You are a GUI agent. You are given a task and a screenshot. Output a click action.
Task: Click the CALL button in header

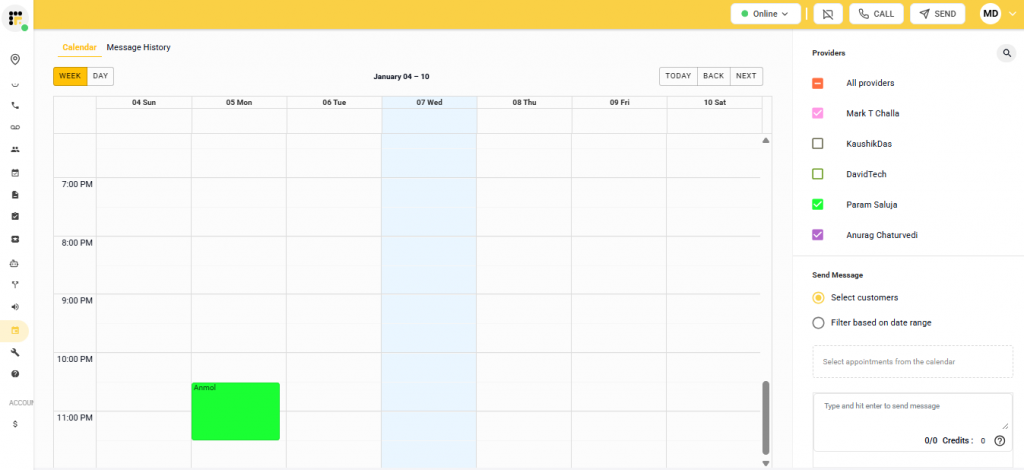tap(876, 14)
